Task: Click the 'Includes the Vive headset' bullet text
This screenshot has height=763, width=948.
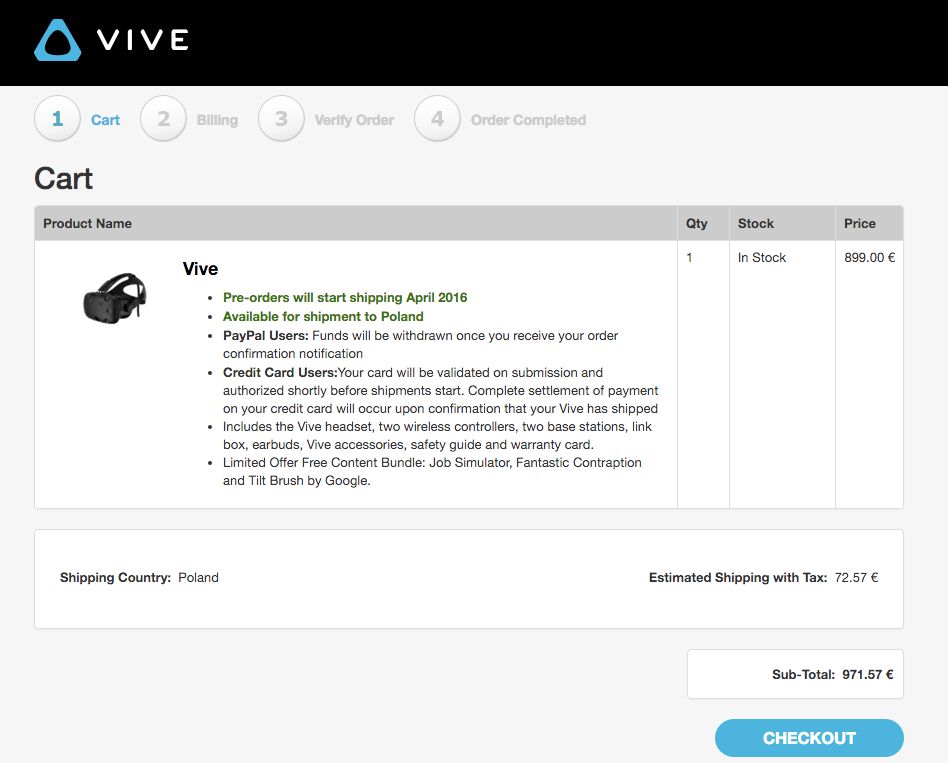Action: [x=437, y=435]
